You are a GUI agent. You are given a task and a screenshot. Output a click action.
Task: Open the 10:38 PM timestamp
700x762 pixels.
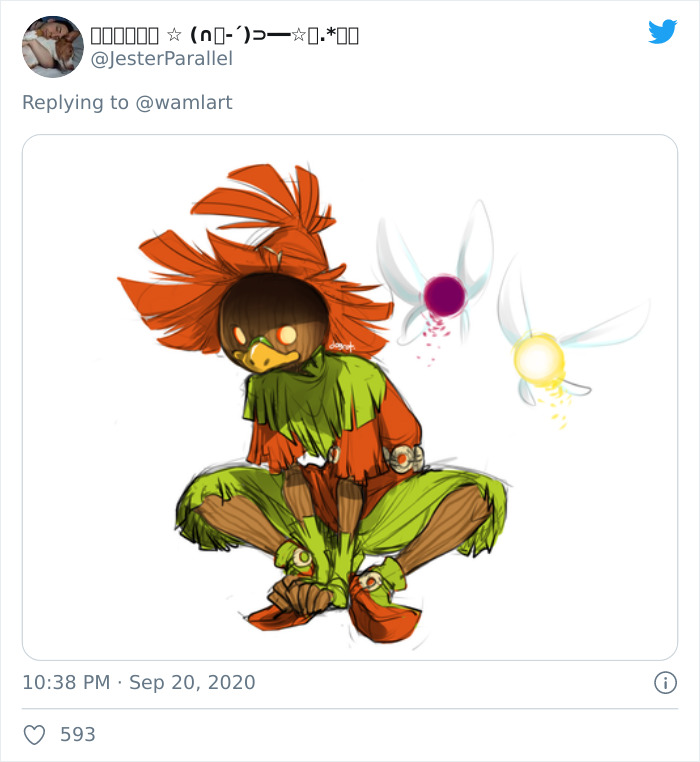pos(65,683)
